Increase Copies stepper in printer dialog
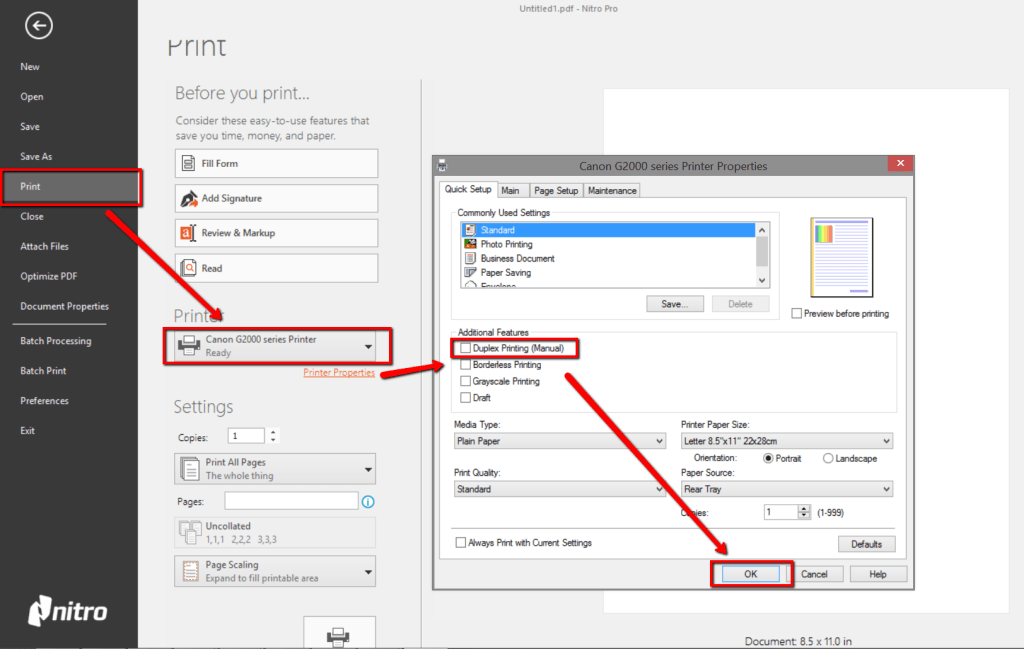The image size is (1024, 649). [804, 509]
